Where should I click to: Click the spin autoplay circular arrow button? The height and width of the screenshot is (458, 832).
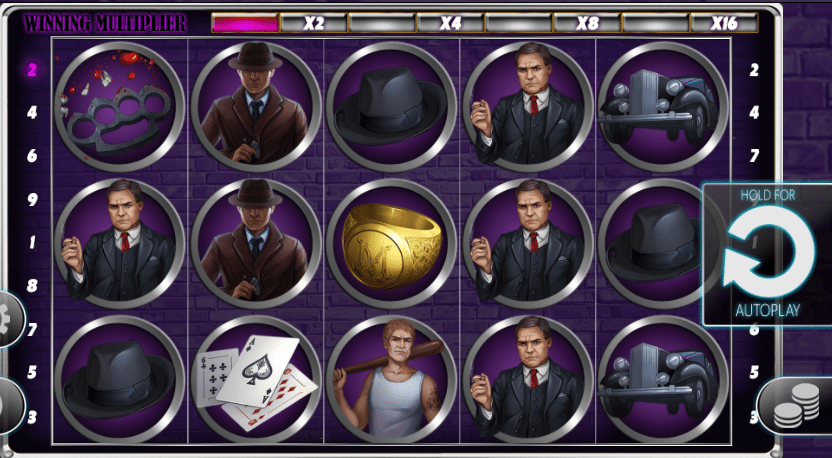767,254
